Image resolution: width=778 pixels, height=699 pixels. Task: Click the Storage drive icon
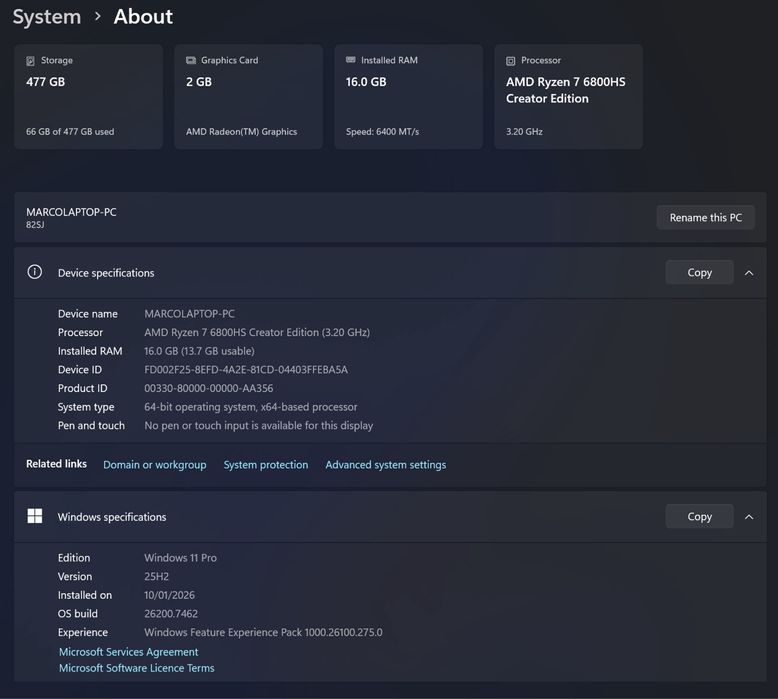(x=31, y=61)
